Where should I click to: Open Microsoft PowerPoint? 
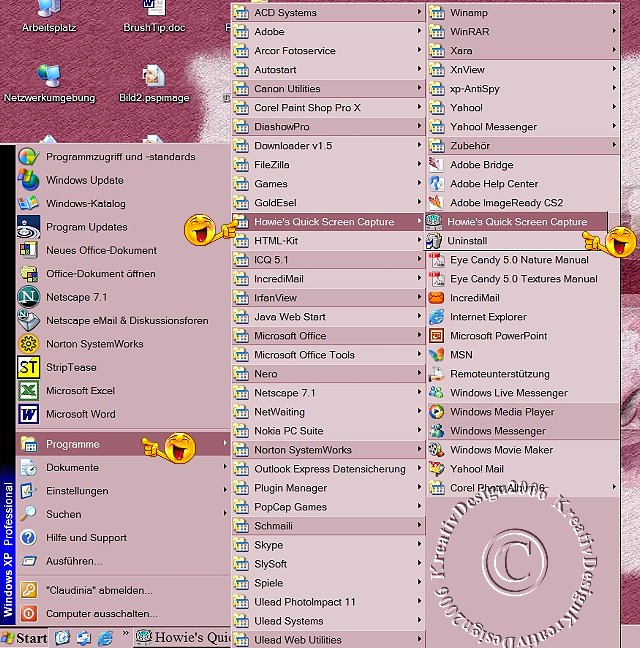click(523, 336)
